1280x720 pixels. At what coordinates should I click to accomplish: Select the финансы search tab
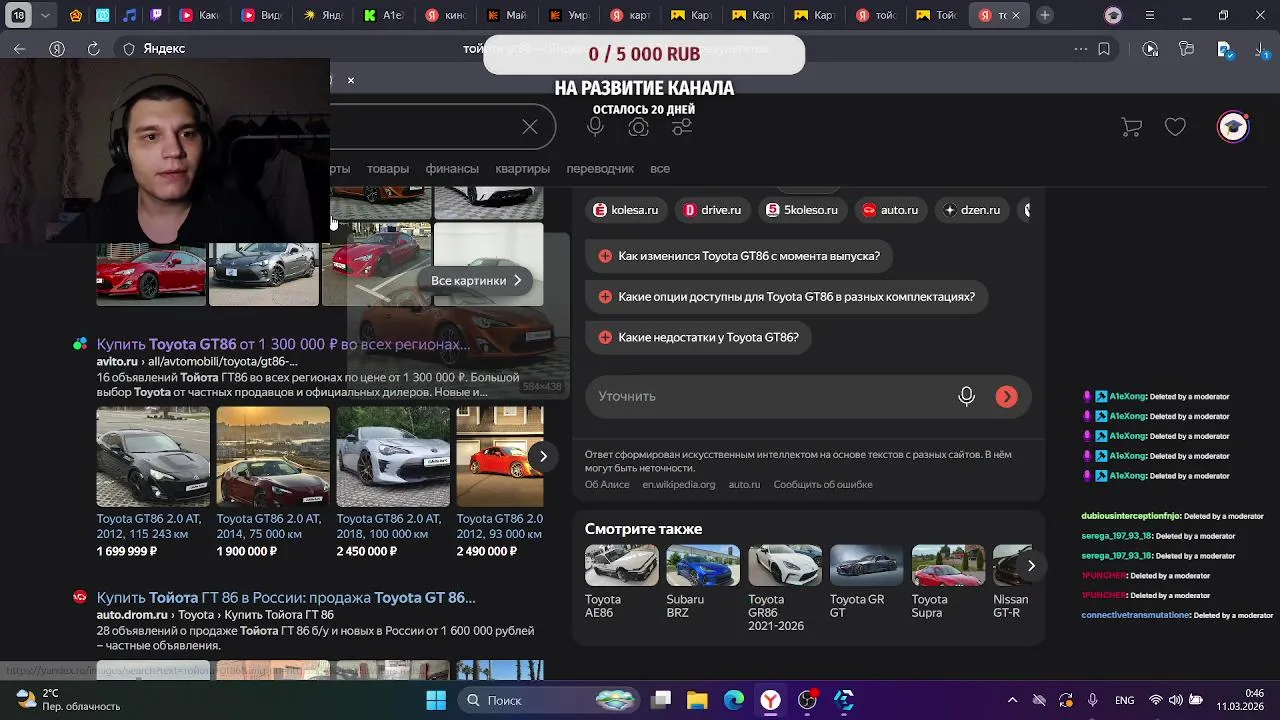pyautogui.click(x=452, y=169)
